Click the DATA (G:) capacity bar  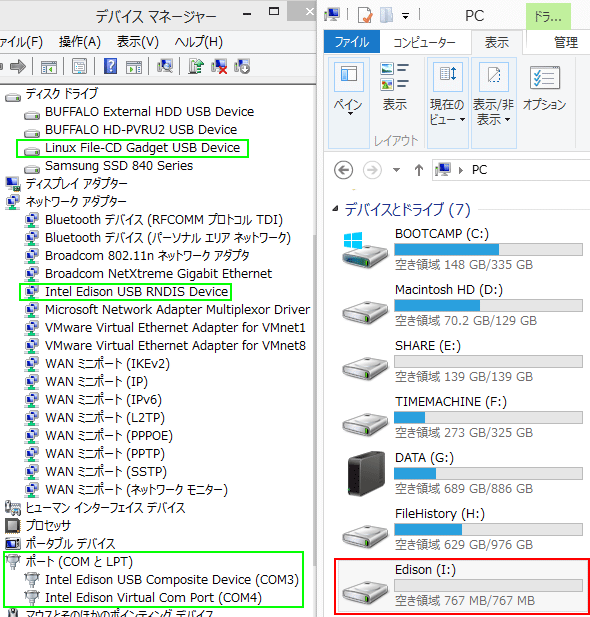488,473
